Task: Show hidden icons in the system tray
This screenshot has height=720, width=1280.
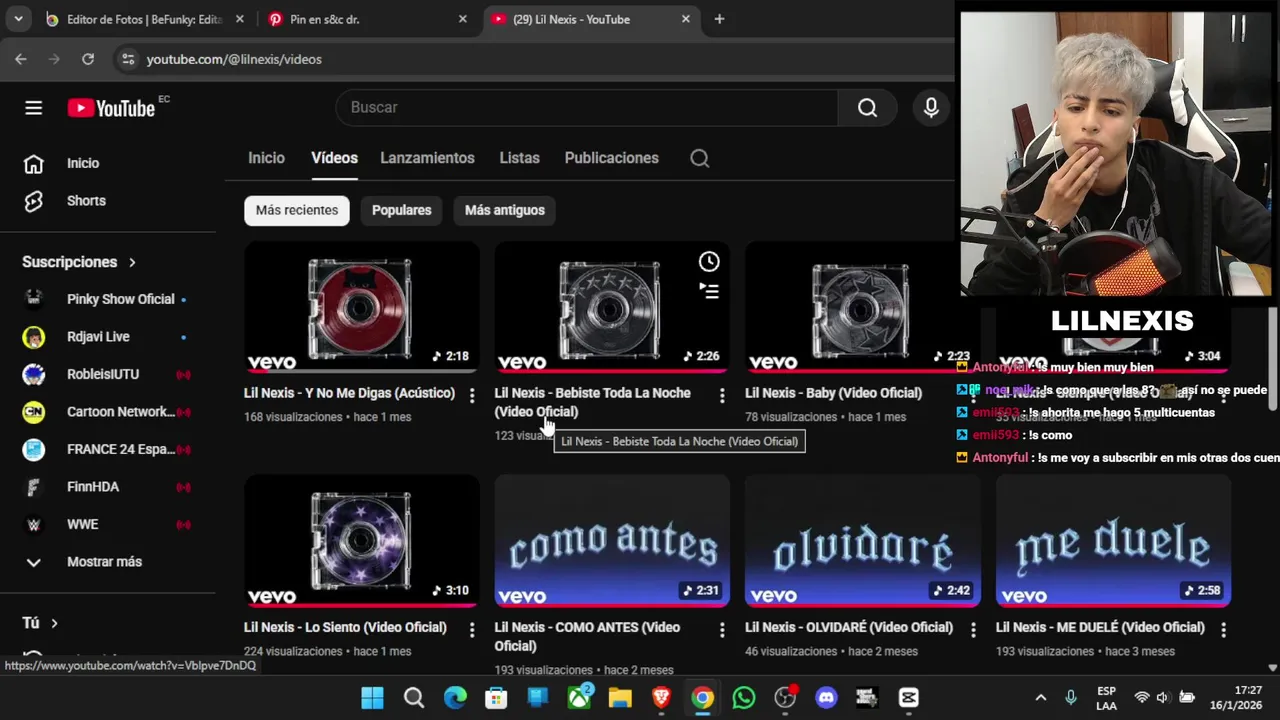Action: point(1040,697)
